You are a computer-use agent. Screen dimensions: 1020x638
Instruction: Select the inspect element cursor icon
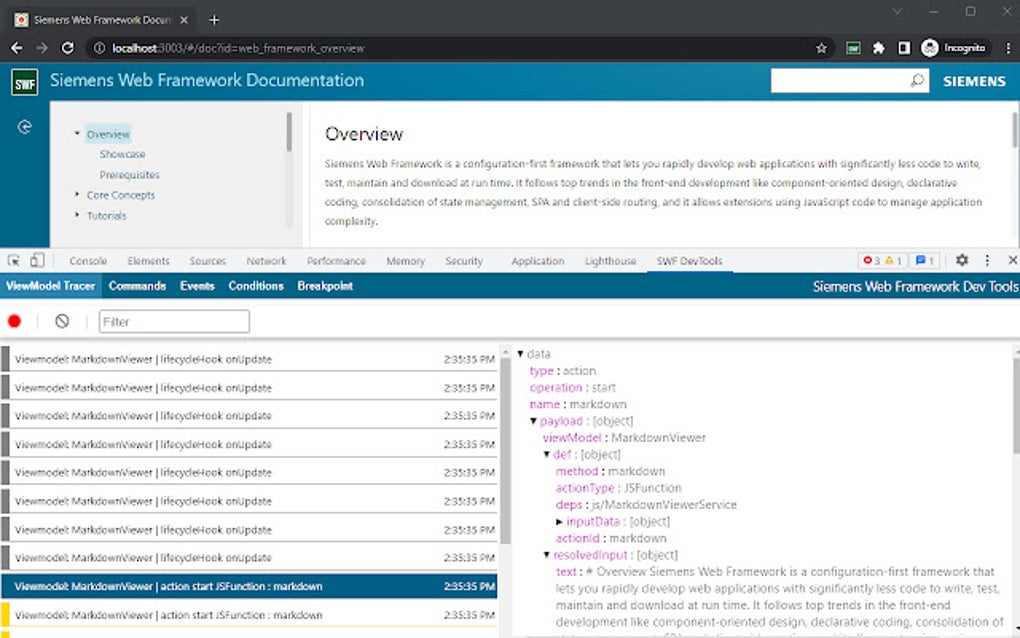11,260
